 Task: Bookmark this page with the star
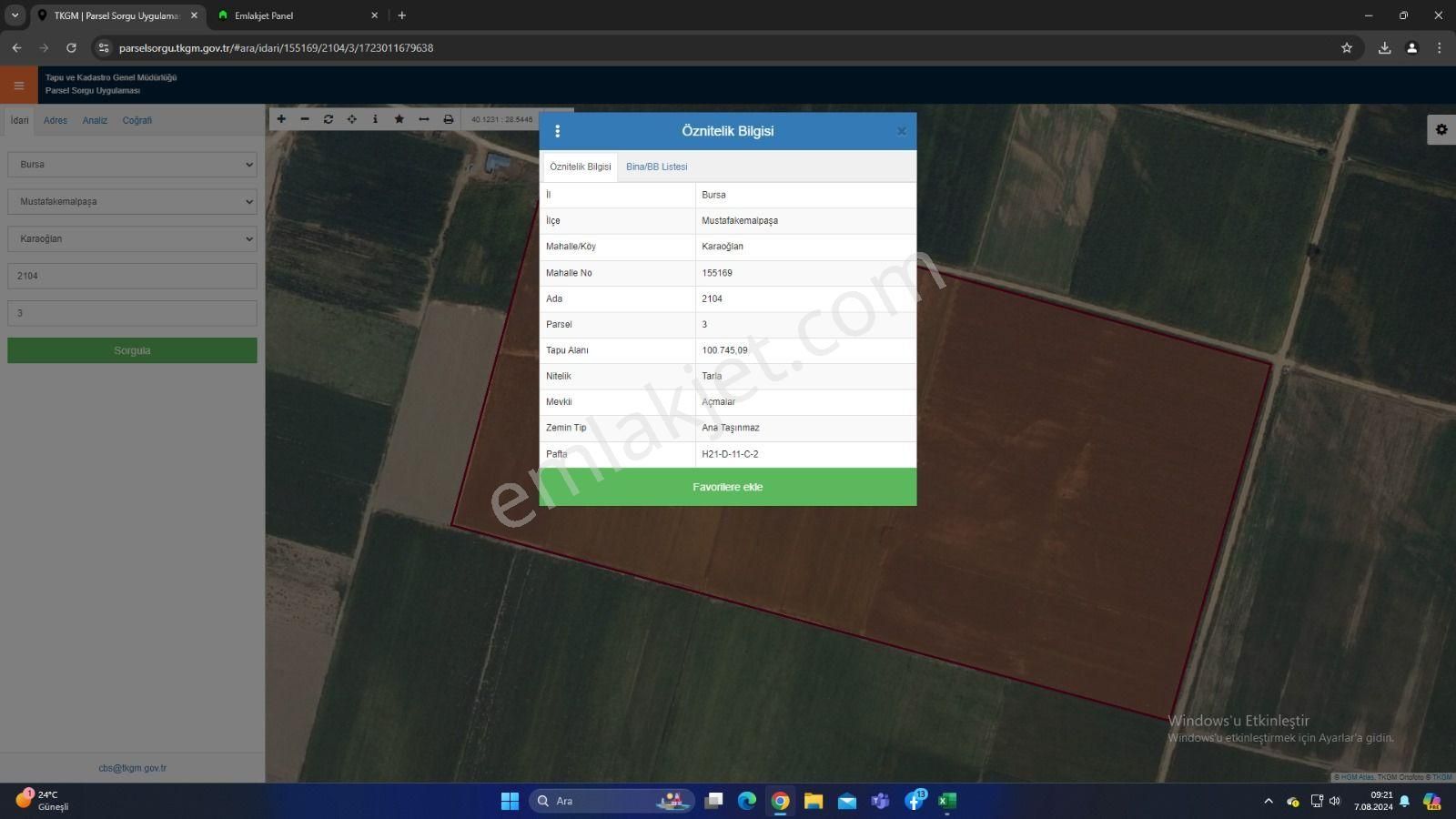[x=1347, y=47]
